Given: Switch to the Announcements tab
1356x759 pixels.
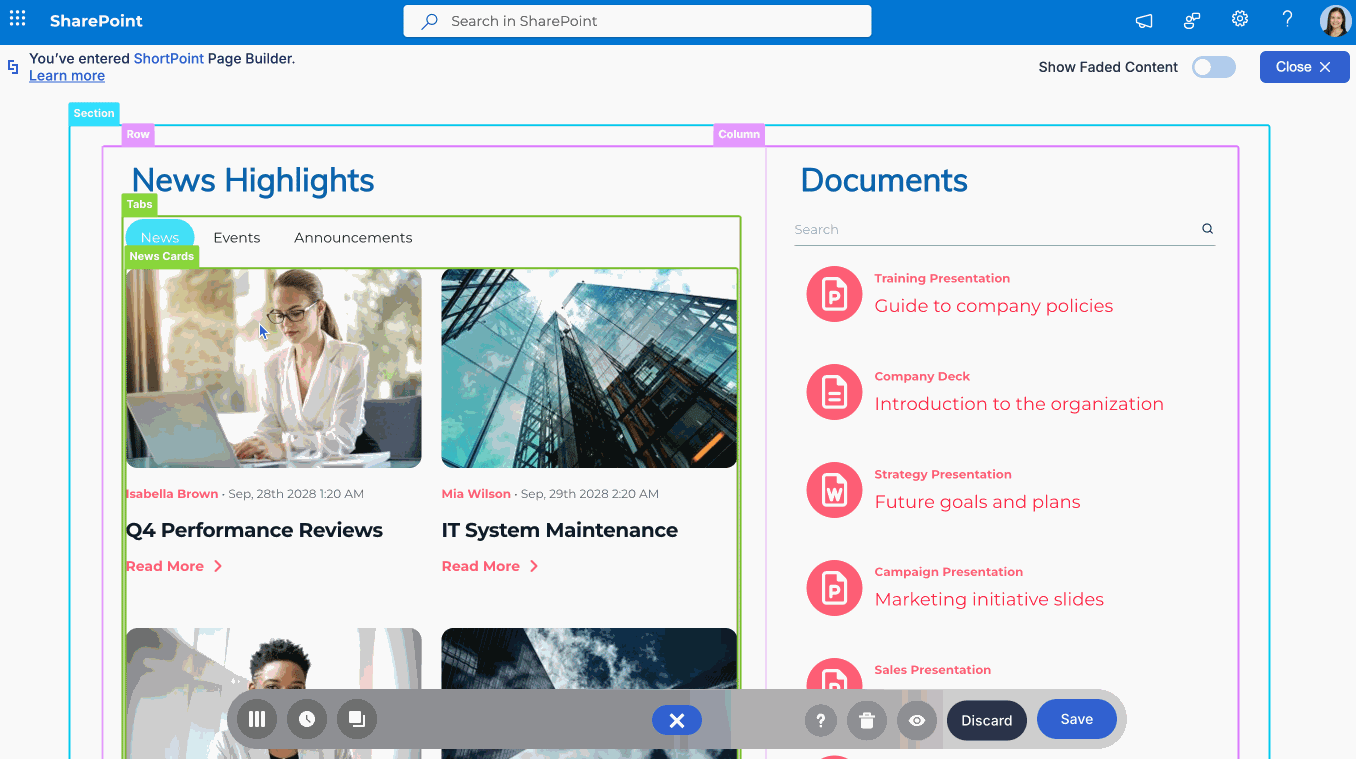Looking at the screenshot, I should tap(353, 238).
